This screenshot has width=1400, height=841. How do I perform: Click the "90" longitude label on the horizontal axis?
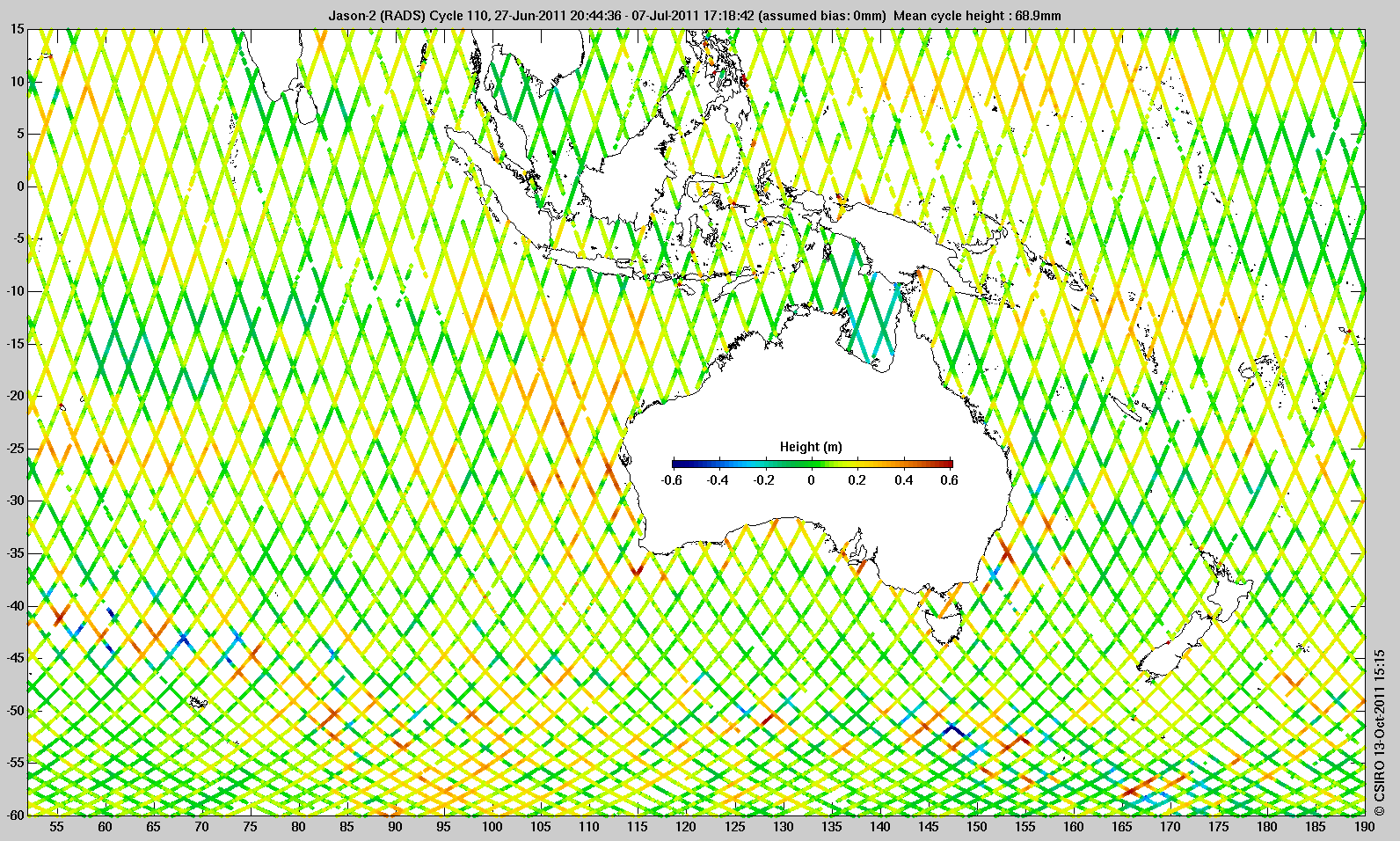396,827
